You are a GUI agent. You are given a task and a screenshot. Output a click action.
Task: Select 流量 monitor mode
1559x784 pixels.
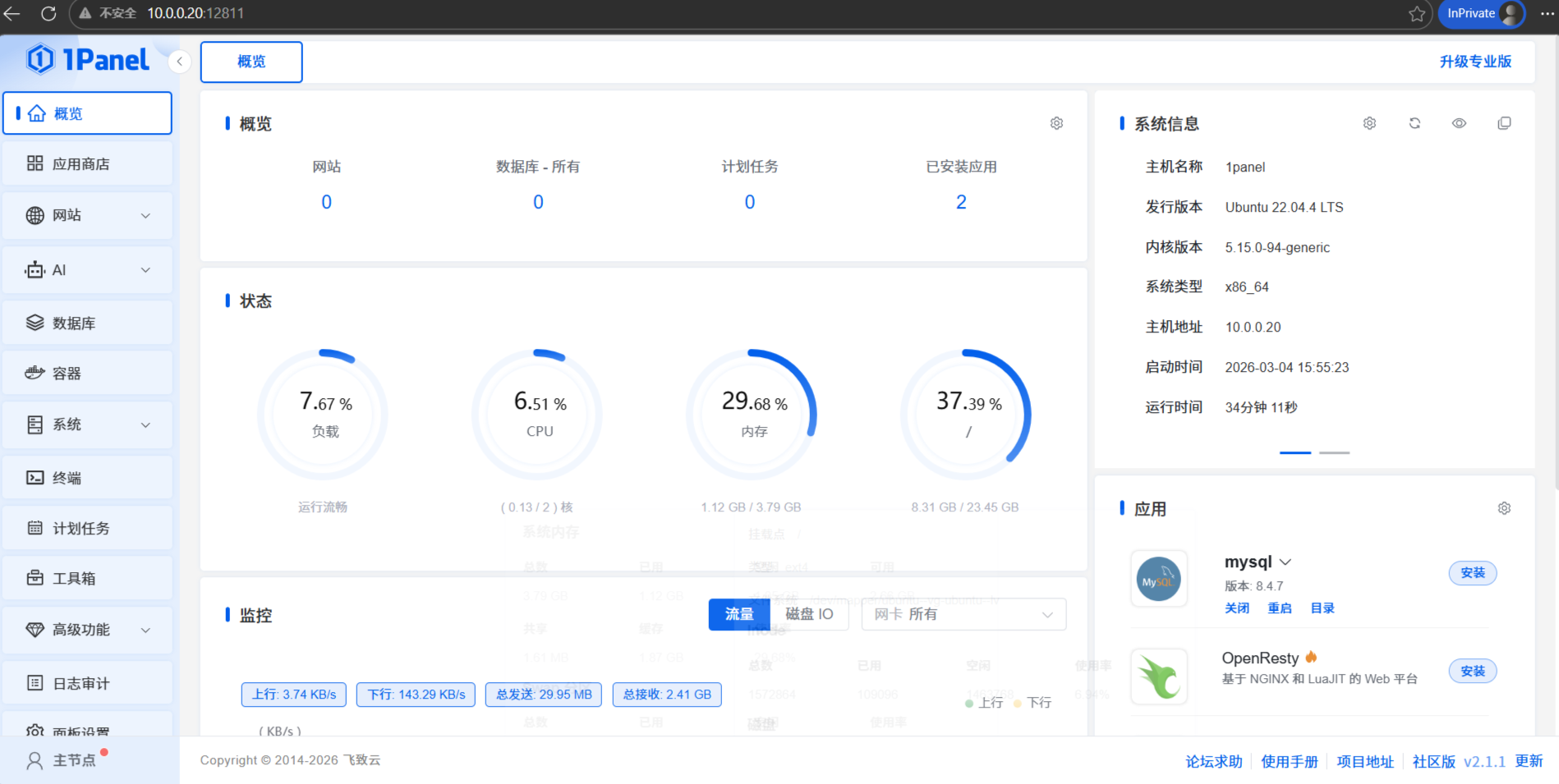pos(738,614)
